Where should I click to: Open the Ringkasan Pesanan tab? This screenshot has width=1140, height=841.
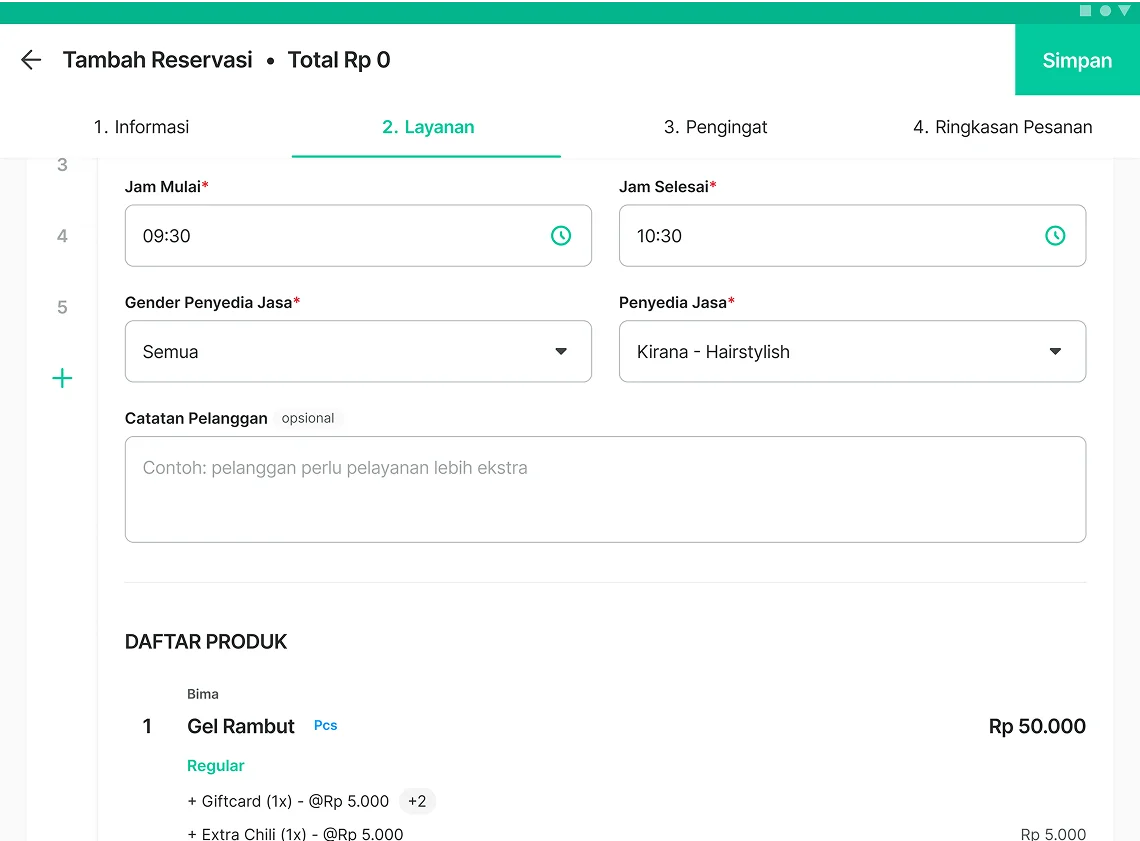click(x=1002, y=127)
